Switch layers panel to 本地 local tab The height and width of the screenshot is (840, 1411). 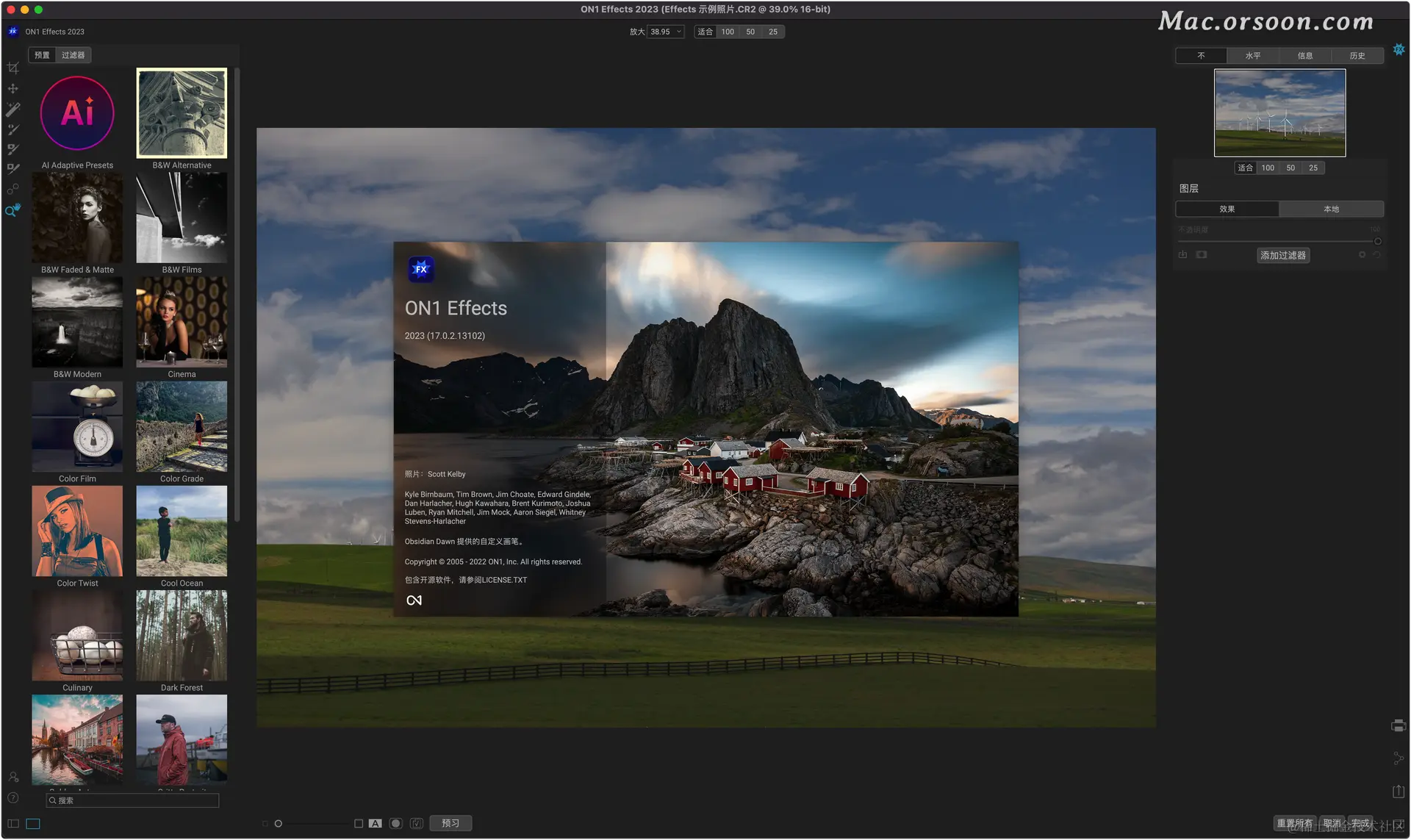coord(1331,209)
